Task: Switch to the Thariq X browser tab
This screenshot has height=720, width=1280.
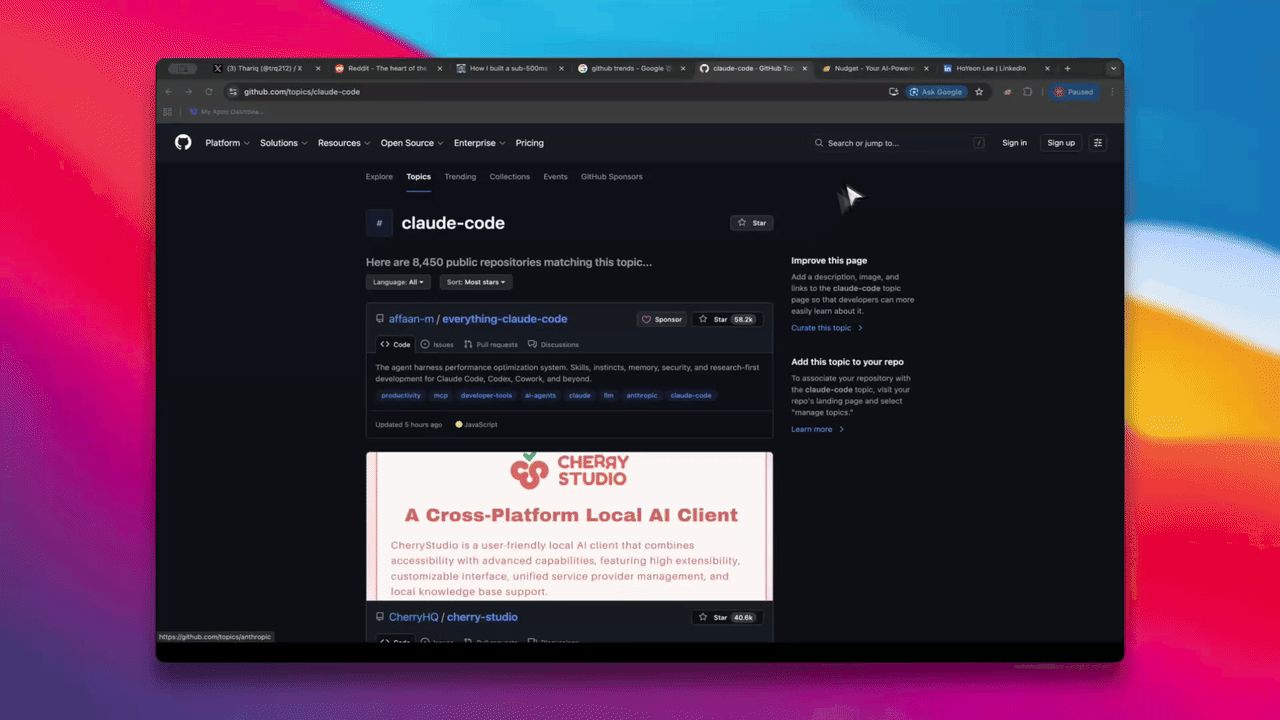Action: [264, 69]
